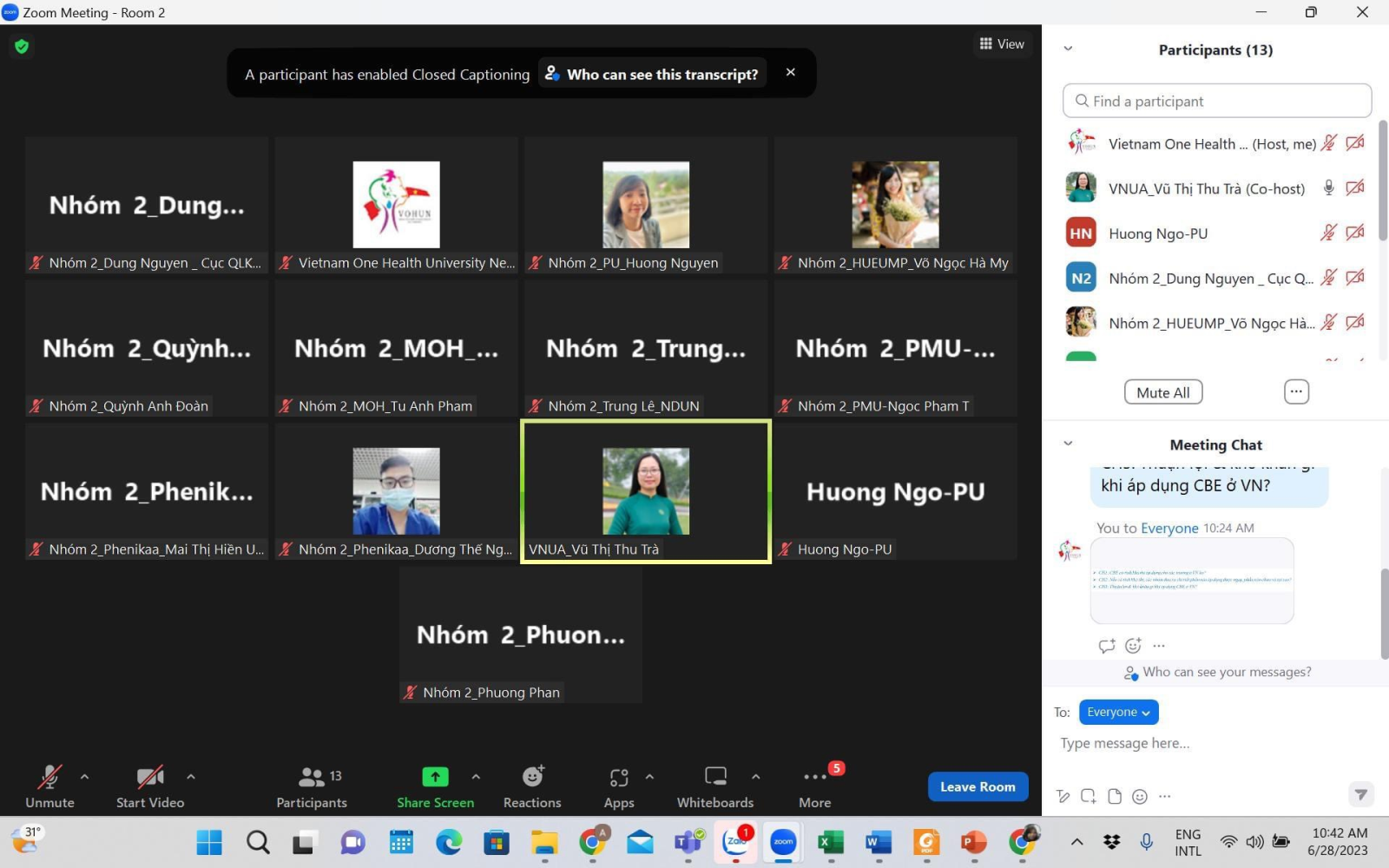
Task: Select Nhóm 2_HUEUMP_Võ Ngọc Hà My's video tile
Action: [895, 205]
